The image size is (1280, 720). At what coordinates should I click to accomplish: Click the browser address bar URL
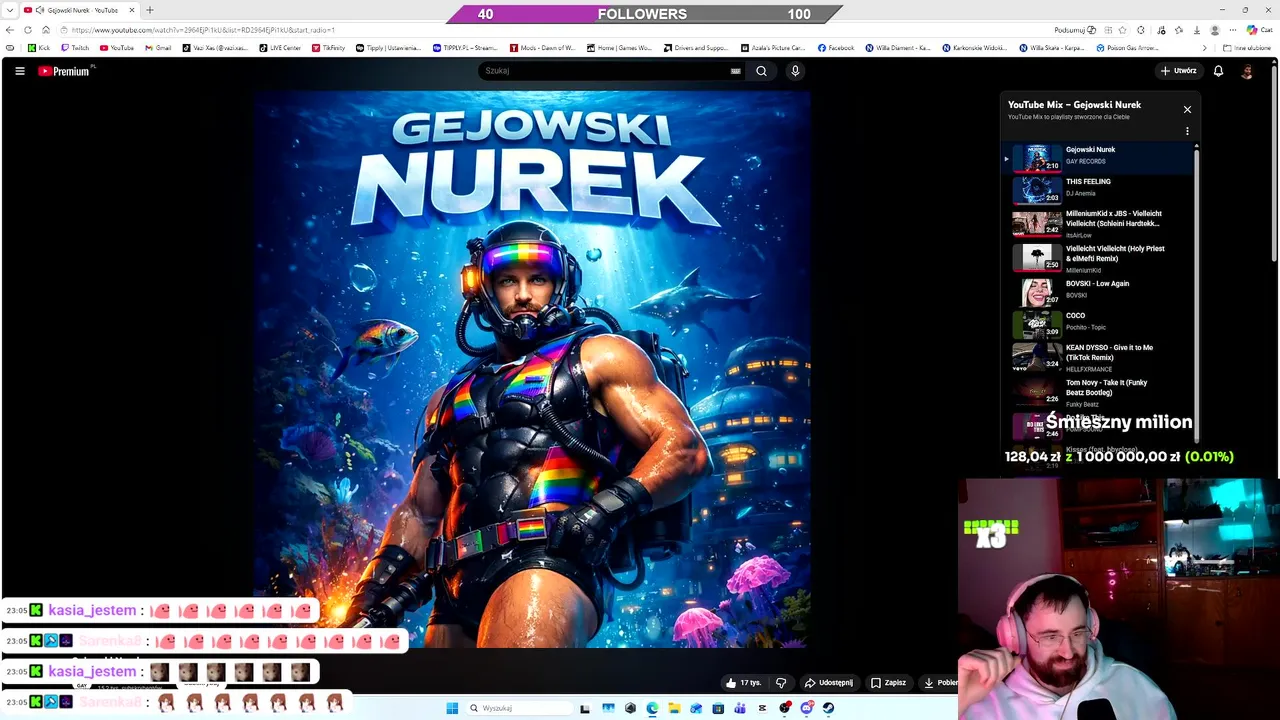pos(203,30)
